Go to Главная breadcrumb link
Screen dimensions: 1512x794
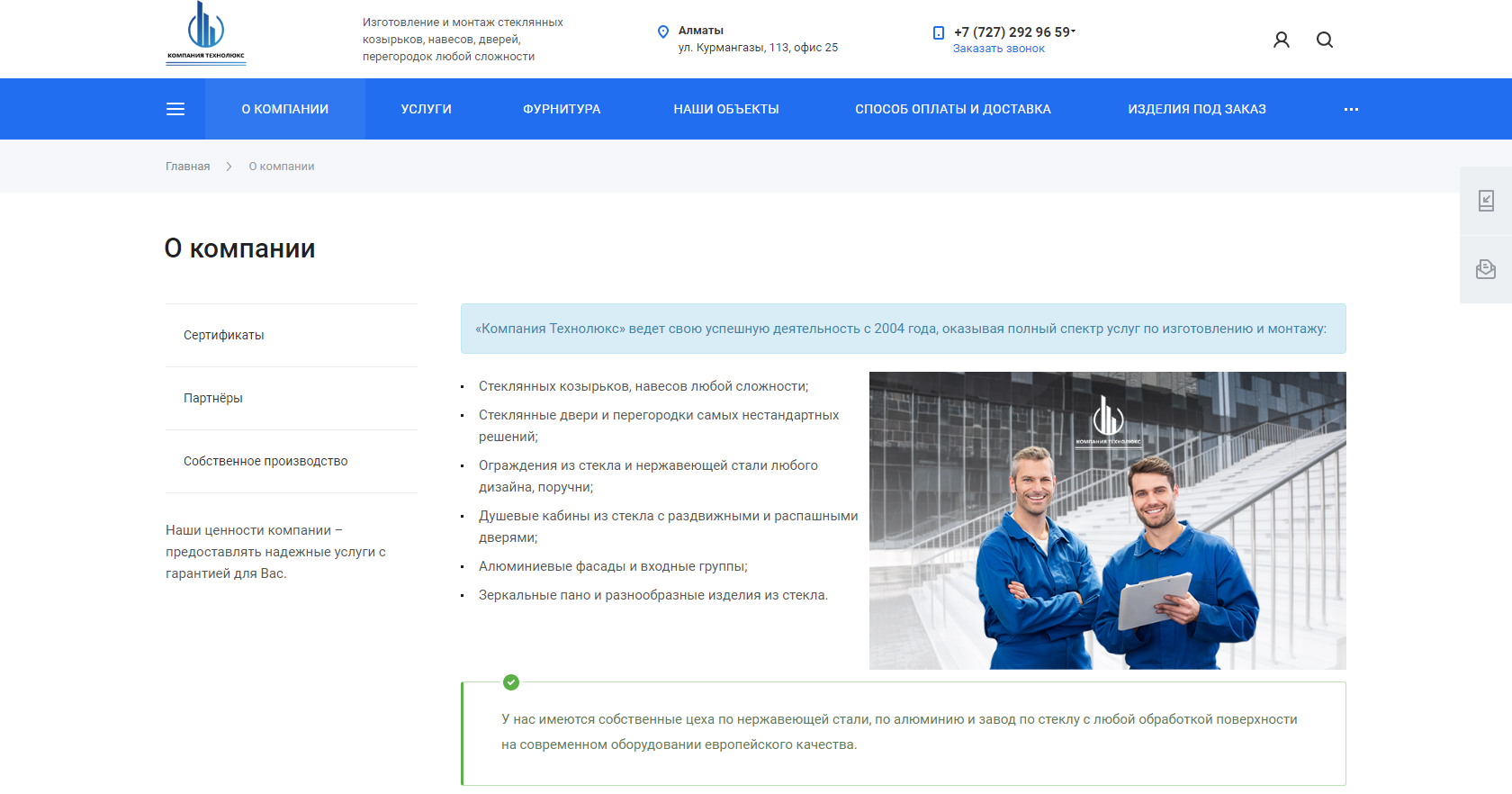tap(187, 167)
